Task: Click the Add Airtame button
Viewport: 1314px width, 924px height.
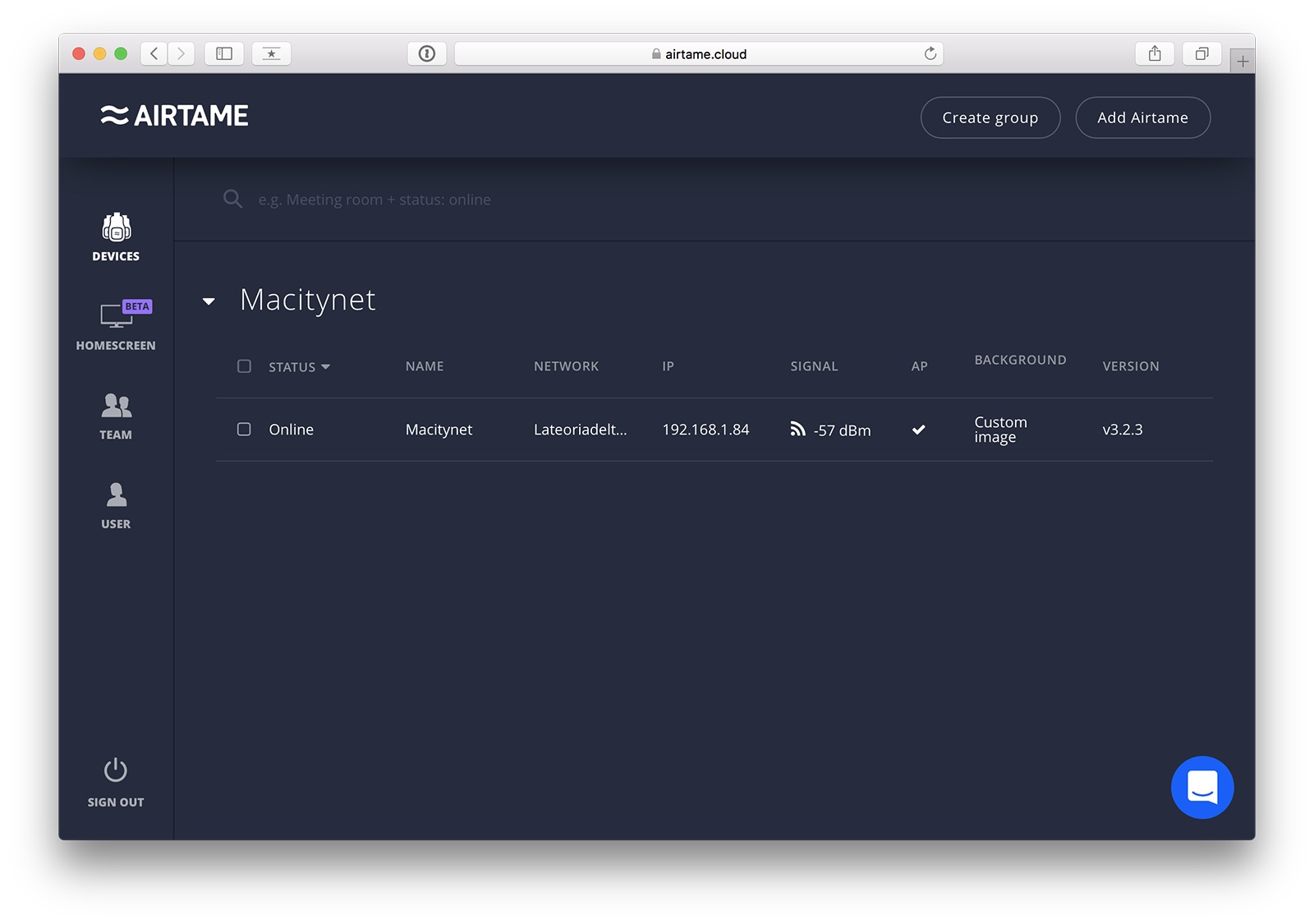Action: (1143, 117)
